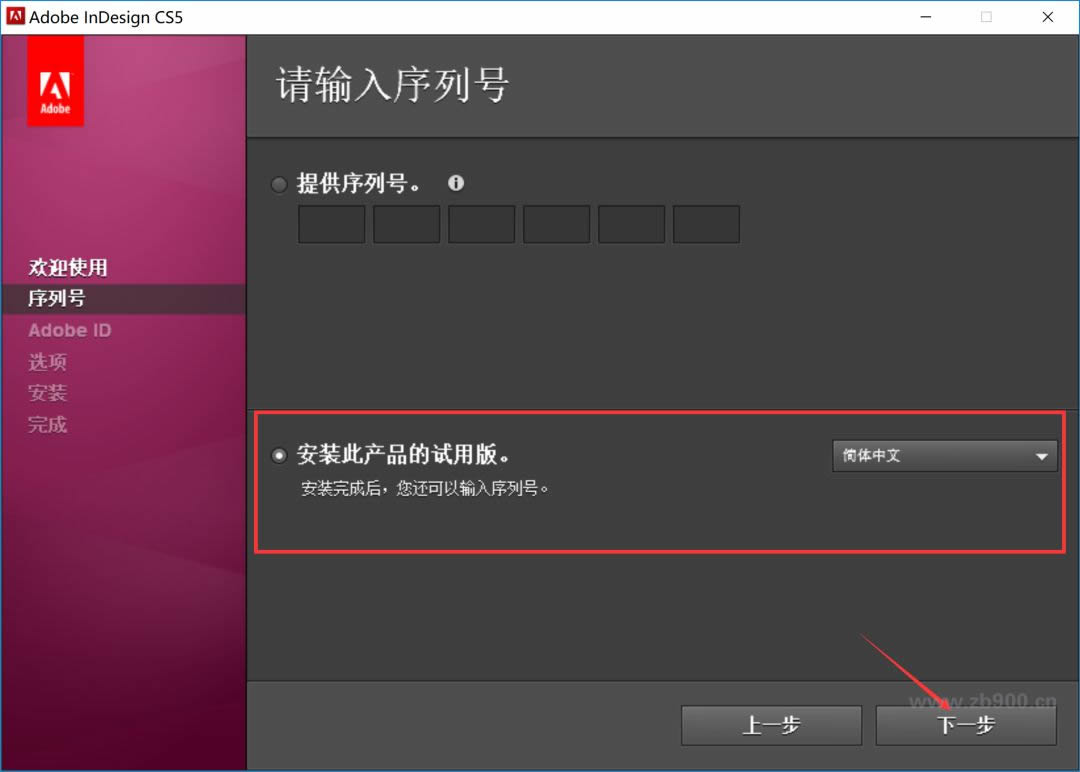Click the serial number info icon
Viewport: 1080px width, 772px height.
coord(456,184)
